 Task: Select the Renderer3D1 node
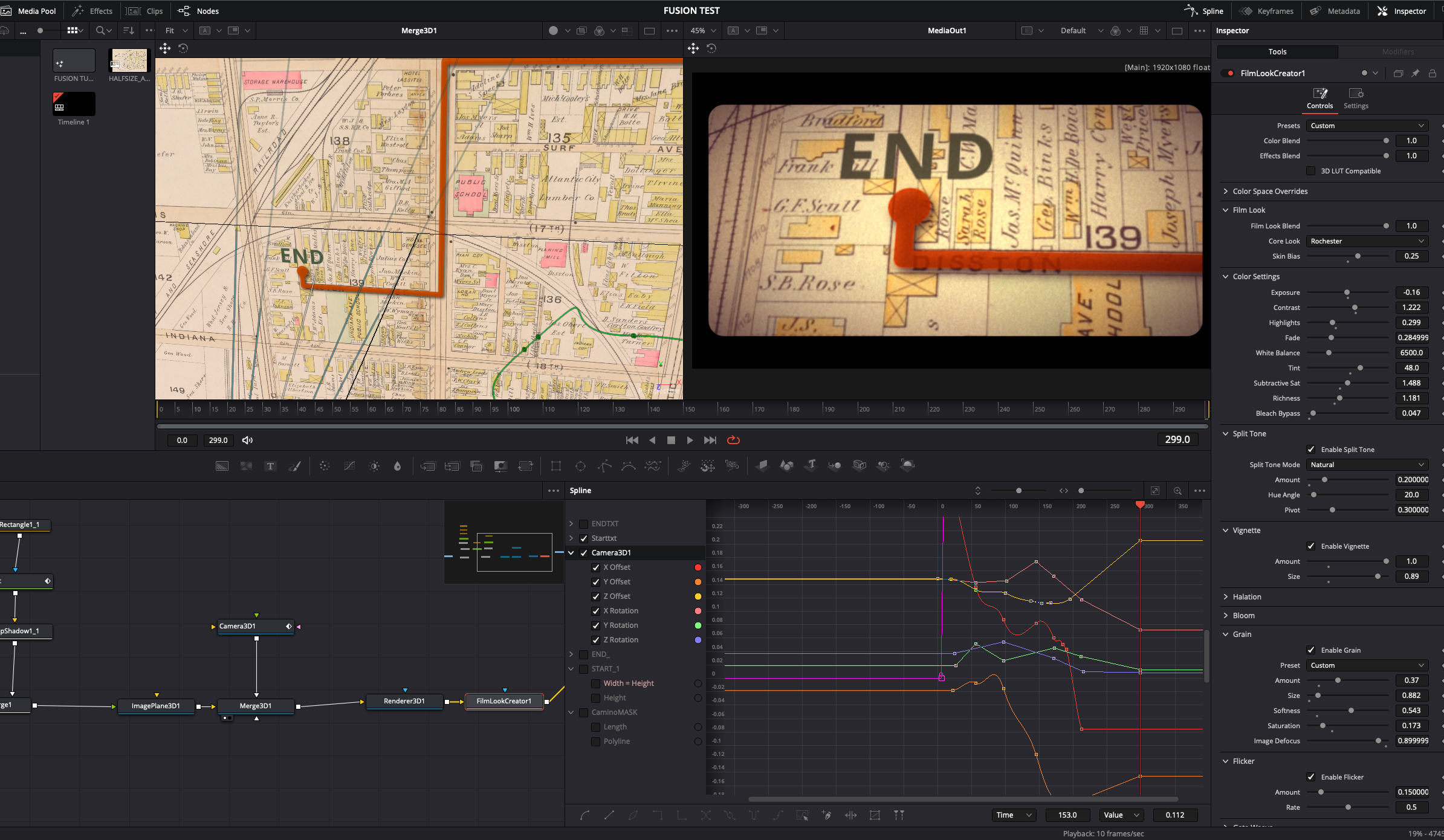[x=404, y=701]
